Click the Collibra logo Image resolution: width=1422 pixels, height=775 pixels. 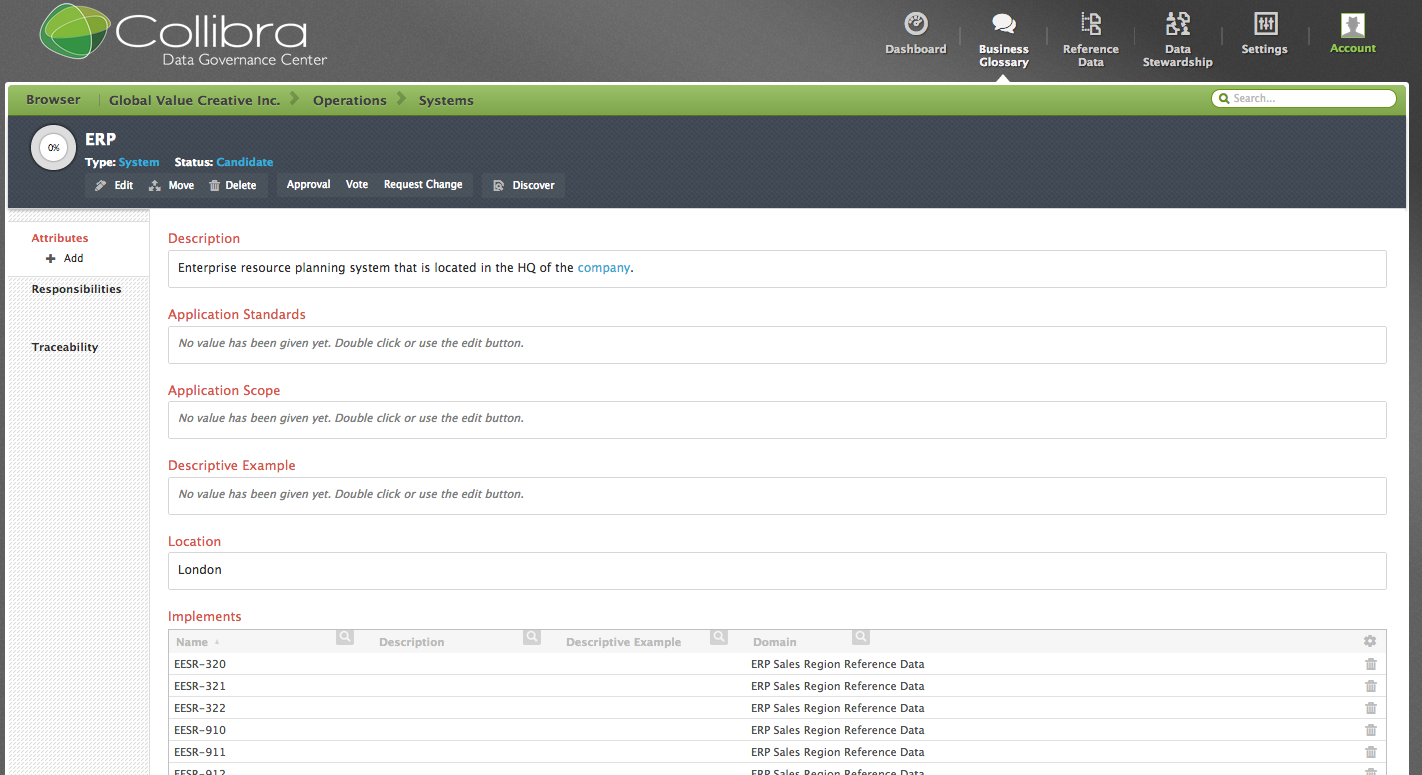point(184,37)
